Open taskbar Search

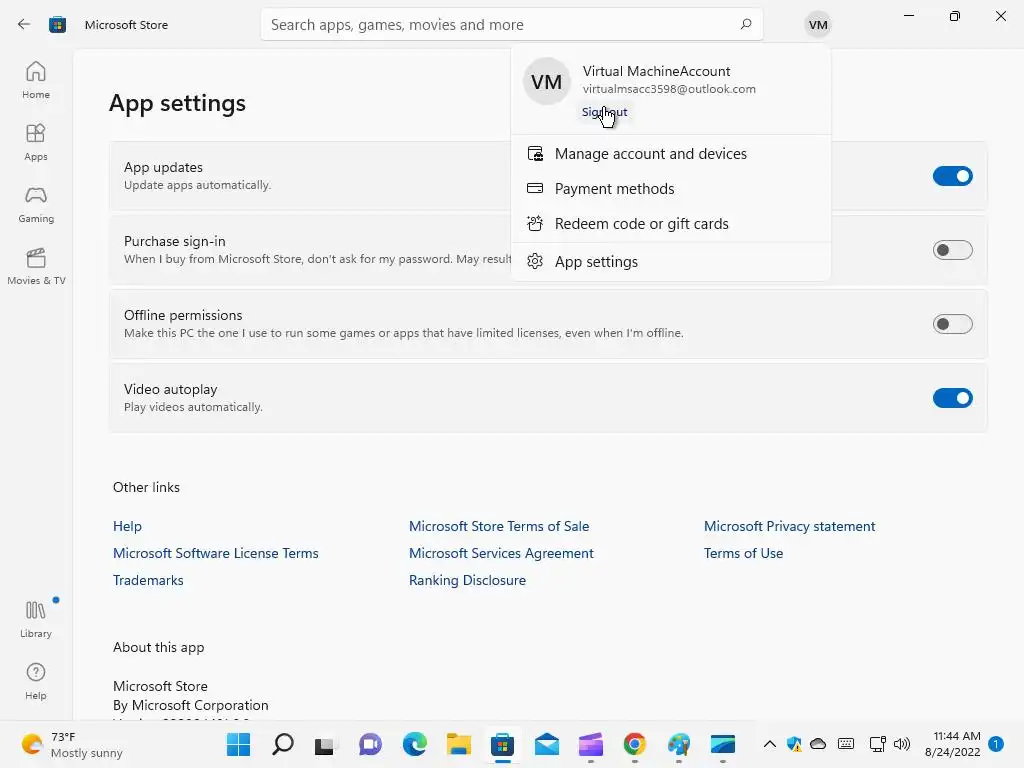[x=283, y=744]
